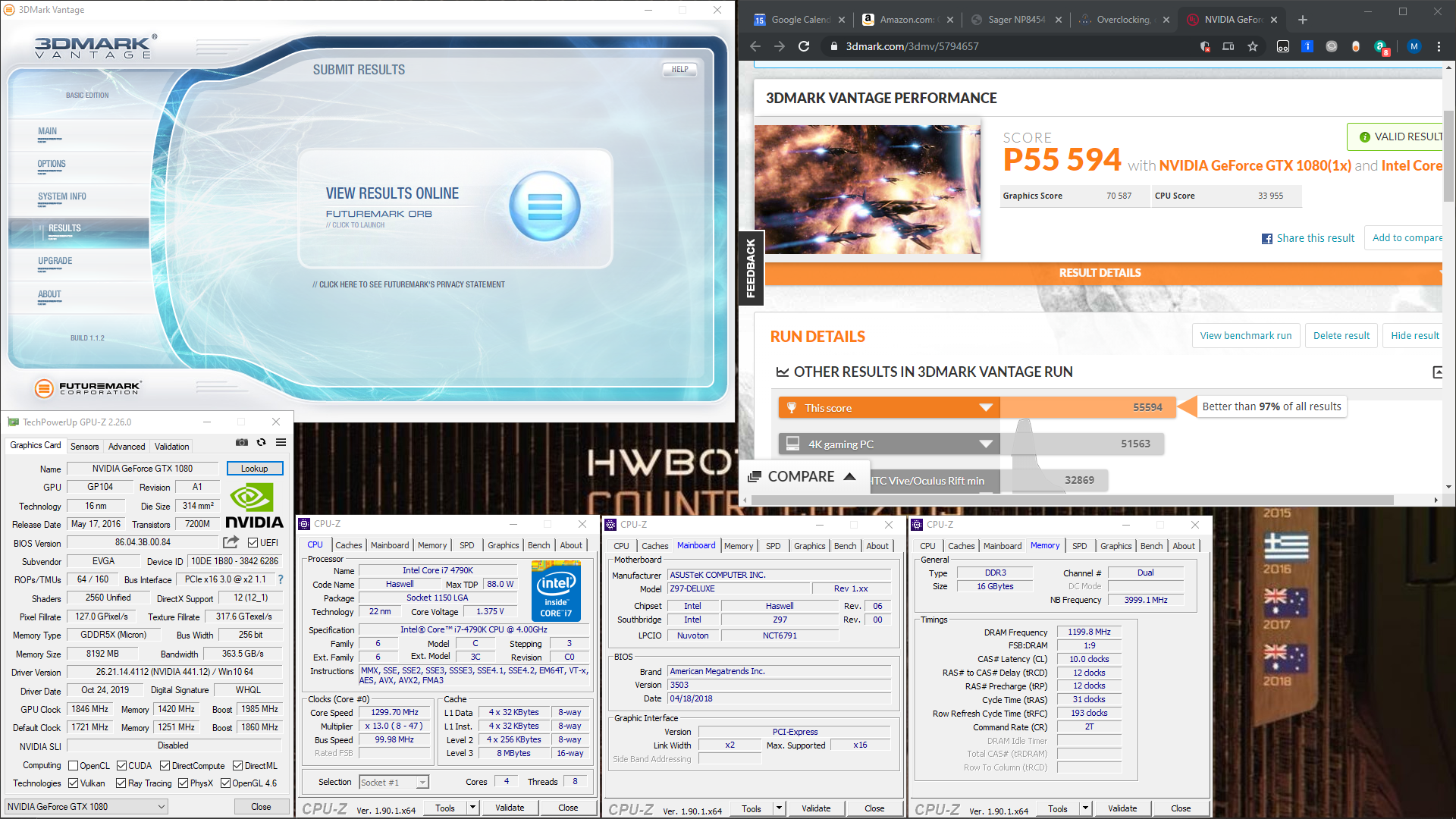The image size is (1456, 819).
Task: Click View benchmark run
Action: click(1246, 336)
